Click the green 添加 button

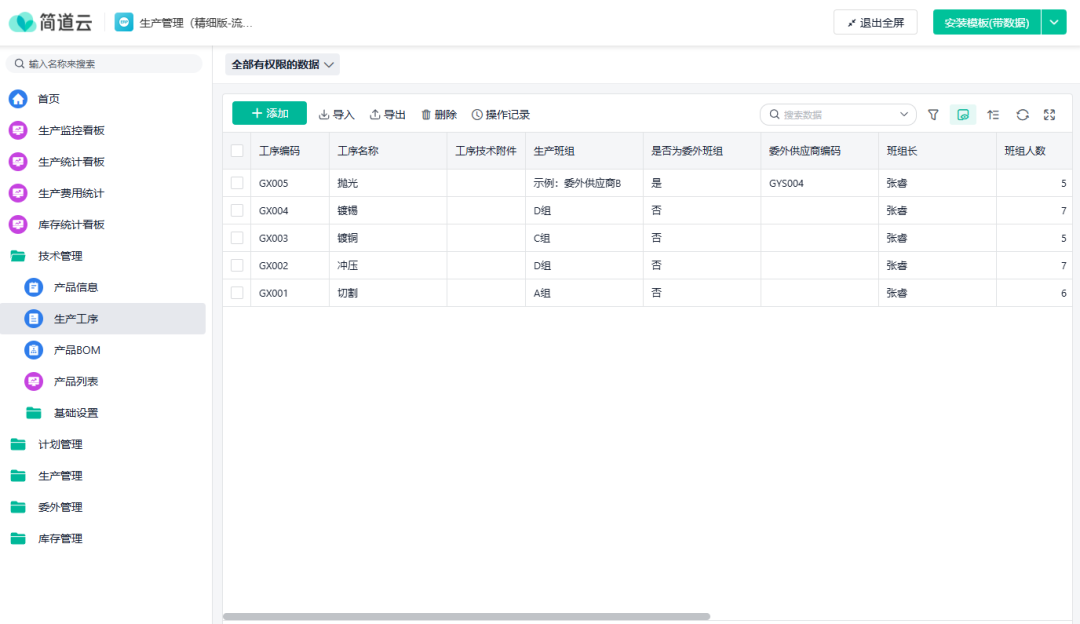point(269,114)
